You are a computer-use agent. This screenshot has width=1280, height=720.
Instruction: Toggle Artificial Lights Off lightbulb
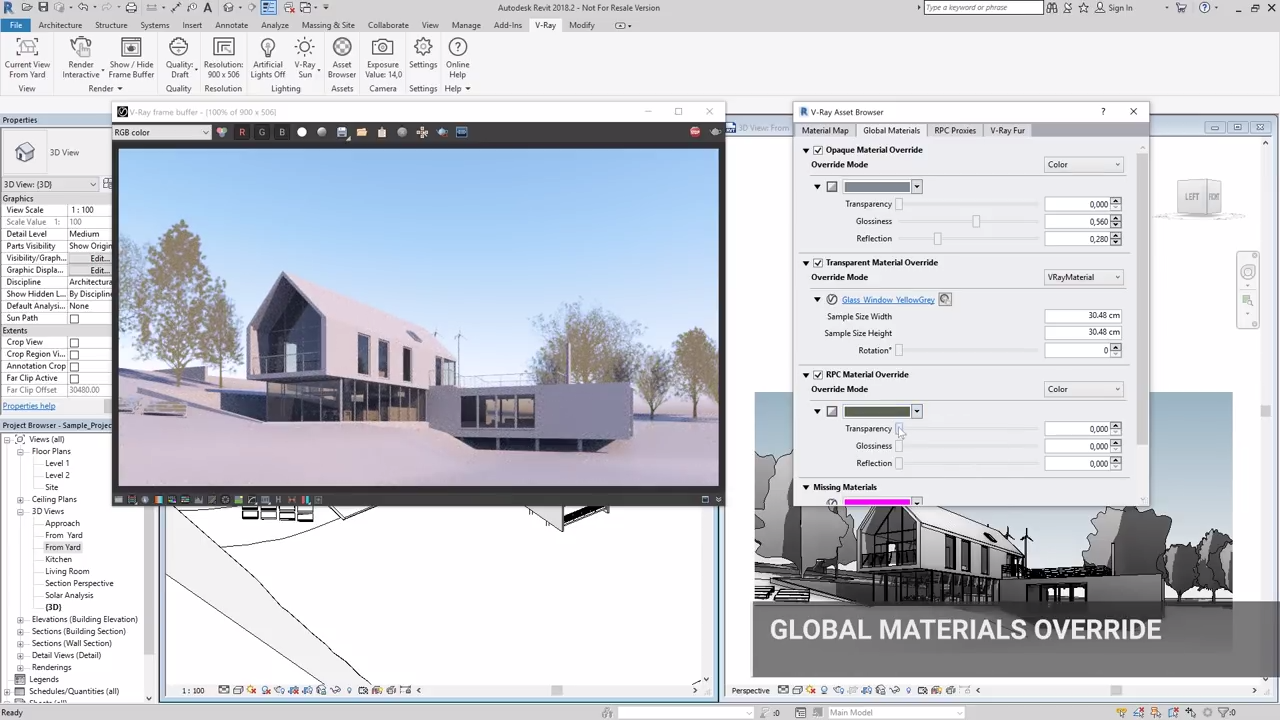point(267,48)
